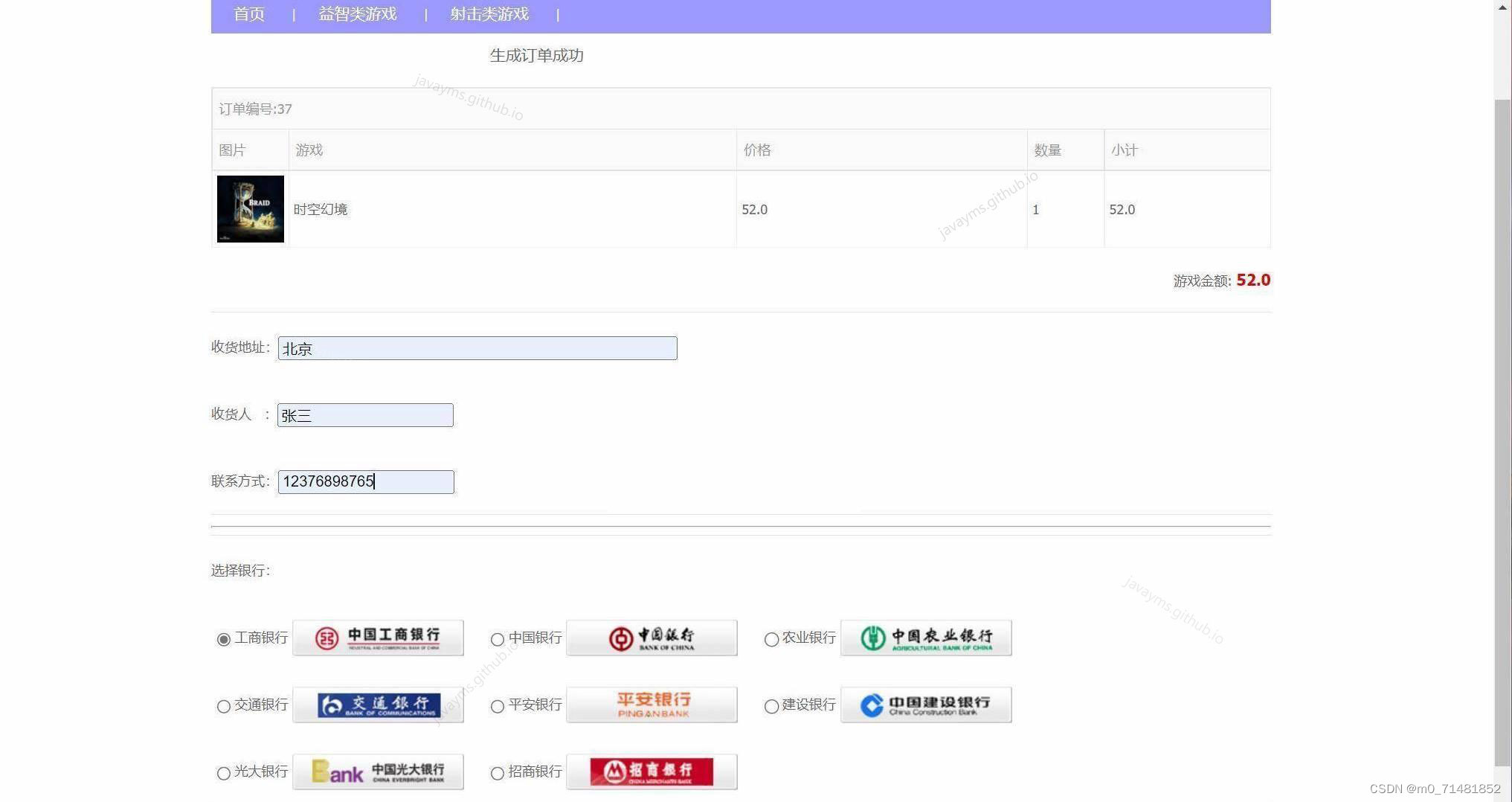The height and width of the screenshot is (802, 1512).
Task: Select the 建设银行 radio button
Action: pos(771,706)
